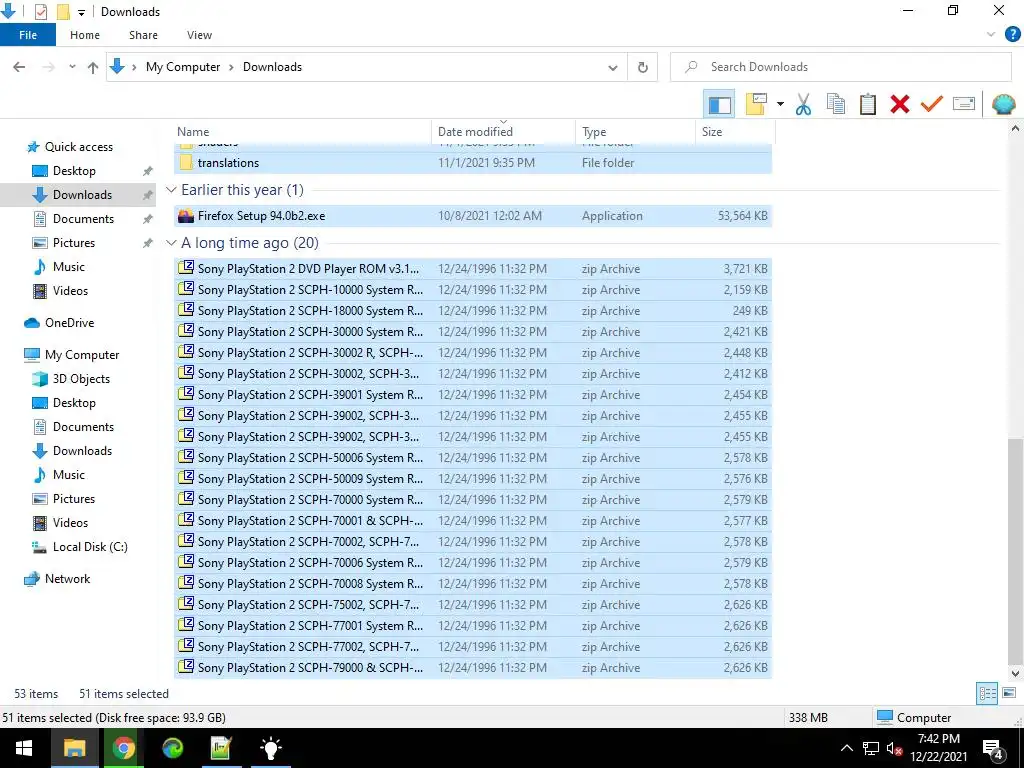This screenshot has height=768, width=1024.
Task: Click the Search Downloads field
Action: [840, 67]
